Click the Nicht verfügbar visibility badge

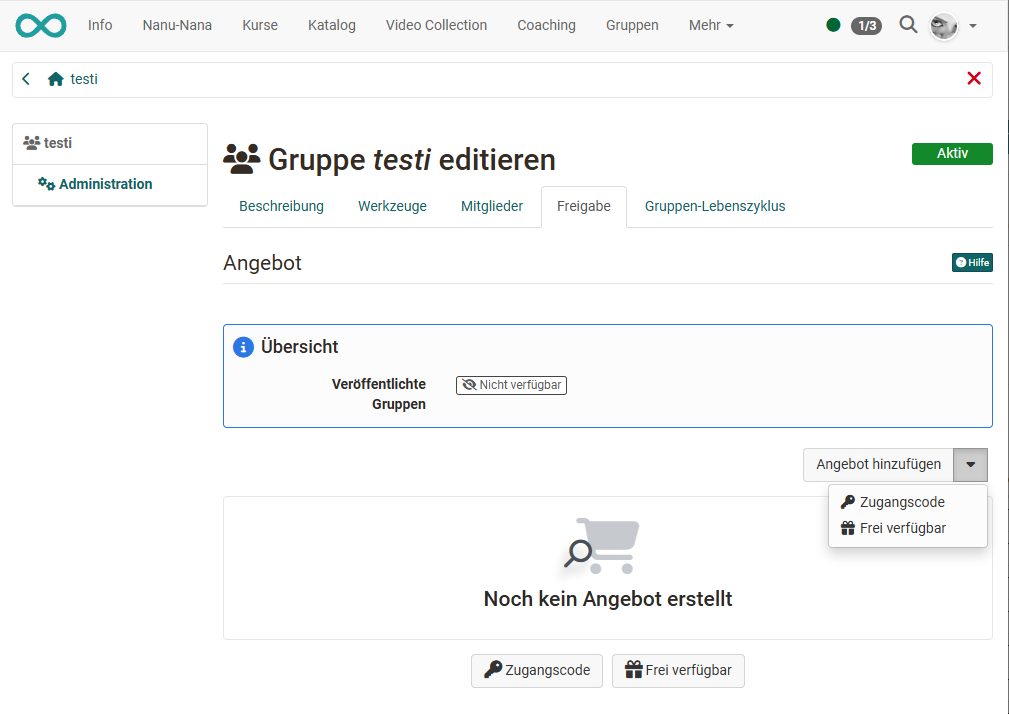[511, 385]
